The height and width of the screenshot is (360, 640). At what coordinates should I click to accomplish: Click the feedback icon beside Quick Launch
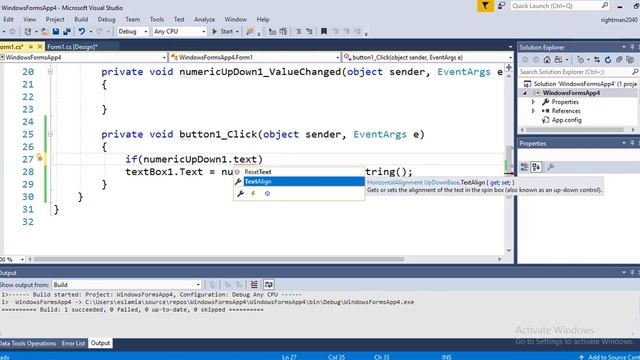[501, 6]
